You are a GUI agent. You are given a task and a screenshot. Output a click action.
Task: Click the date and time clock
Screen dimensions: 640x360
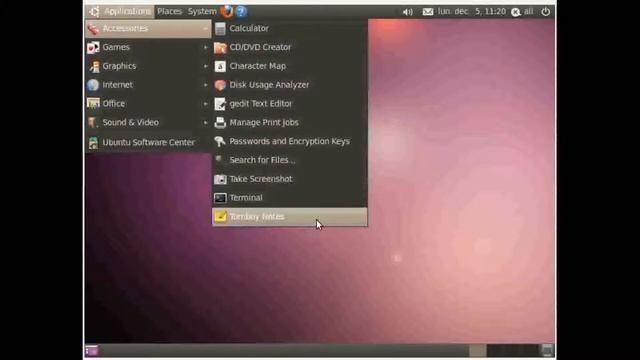(x=471, y=11)
